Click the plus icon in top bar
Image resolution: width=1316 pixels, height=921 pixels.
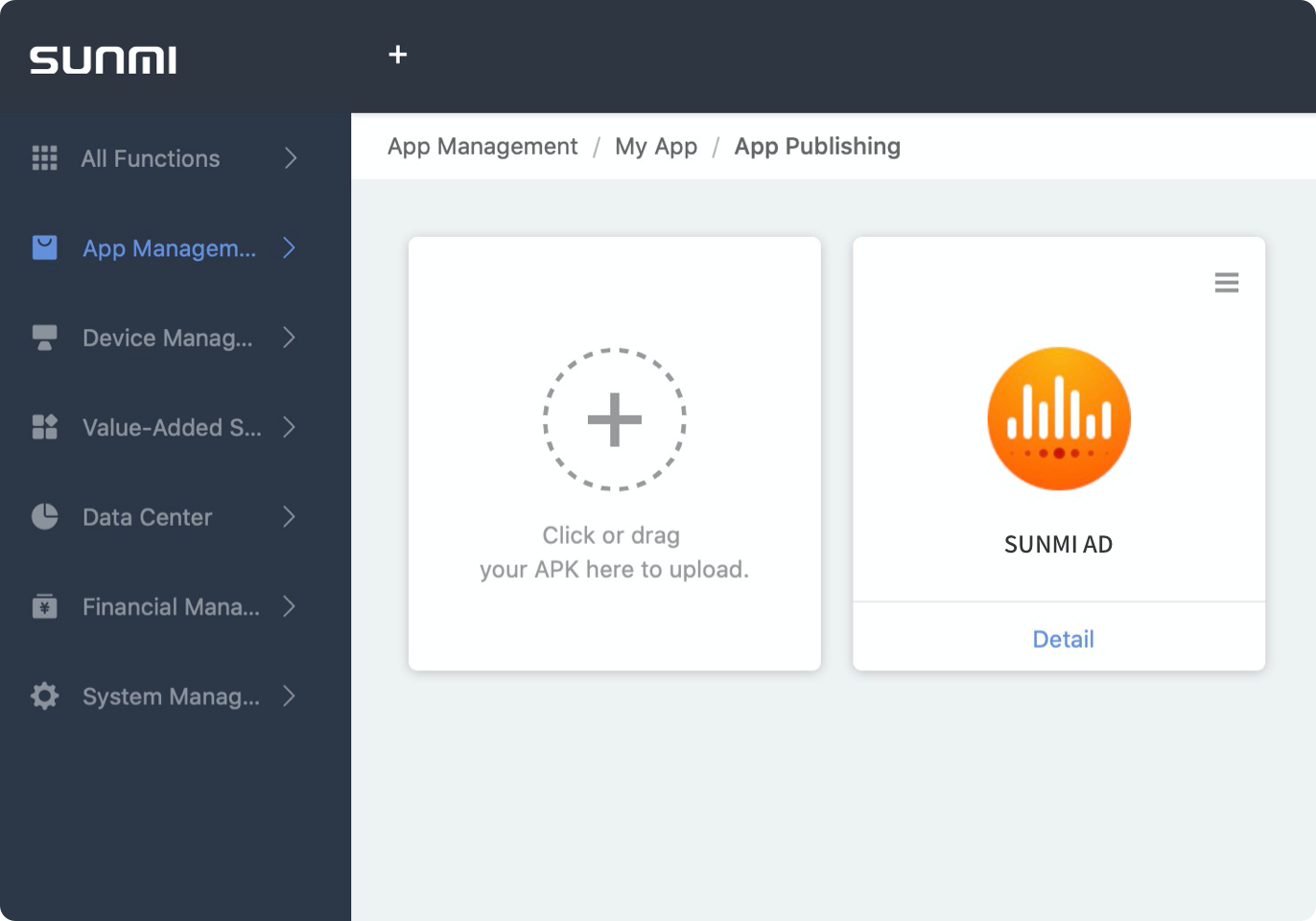coord(397,55)
